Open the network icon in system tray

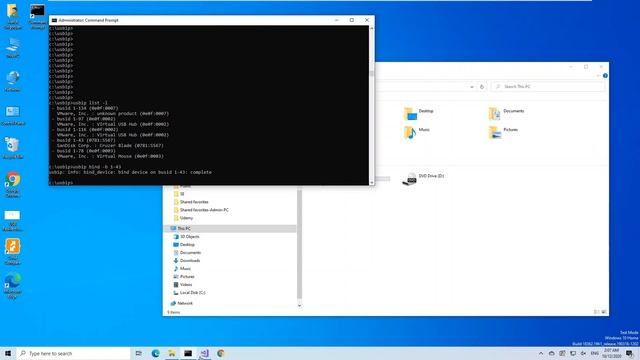pyautogui.click(x=573, y=353)
